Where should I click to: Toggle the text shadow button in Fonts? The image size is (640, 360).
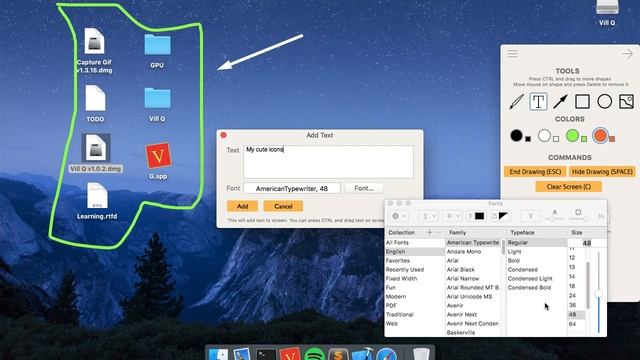click(530, 216)
